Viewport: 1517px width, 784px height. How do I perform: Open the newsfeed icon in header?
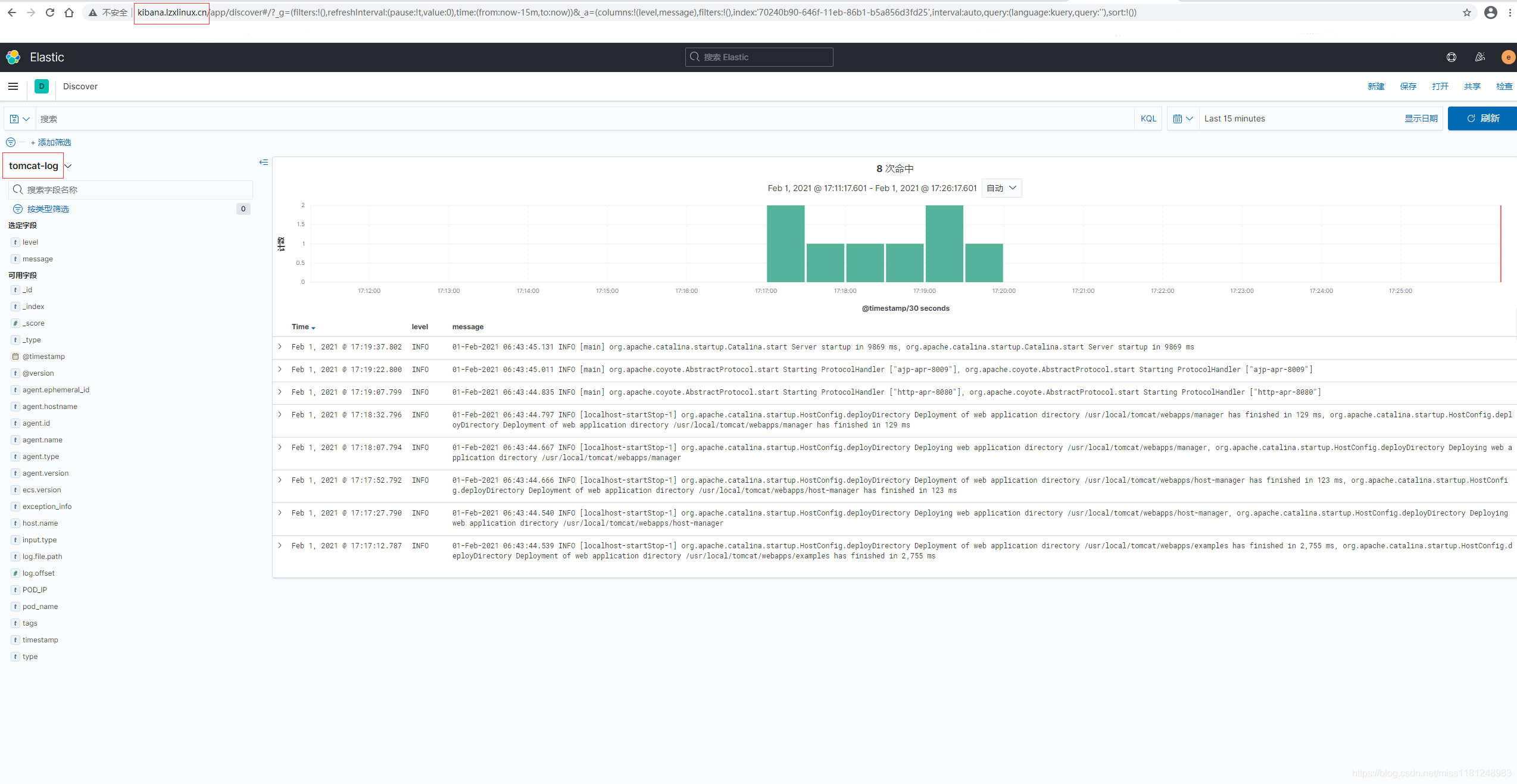[1480, 57]
